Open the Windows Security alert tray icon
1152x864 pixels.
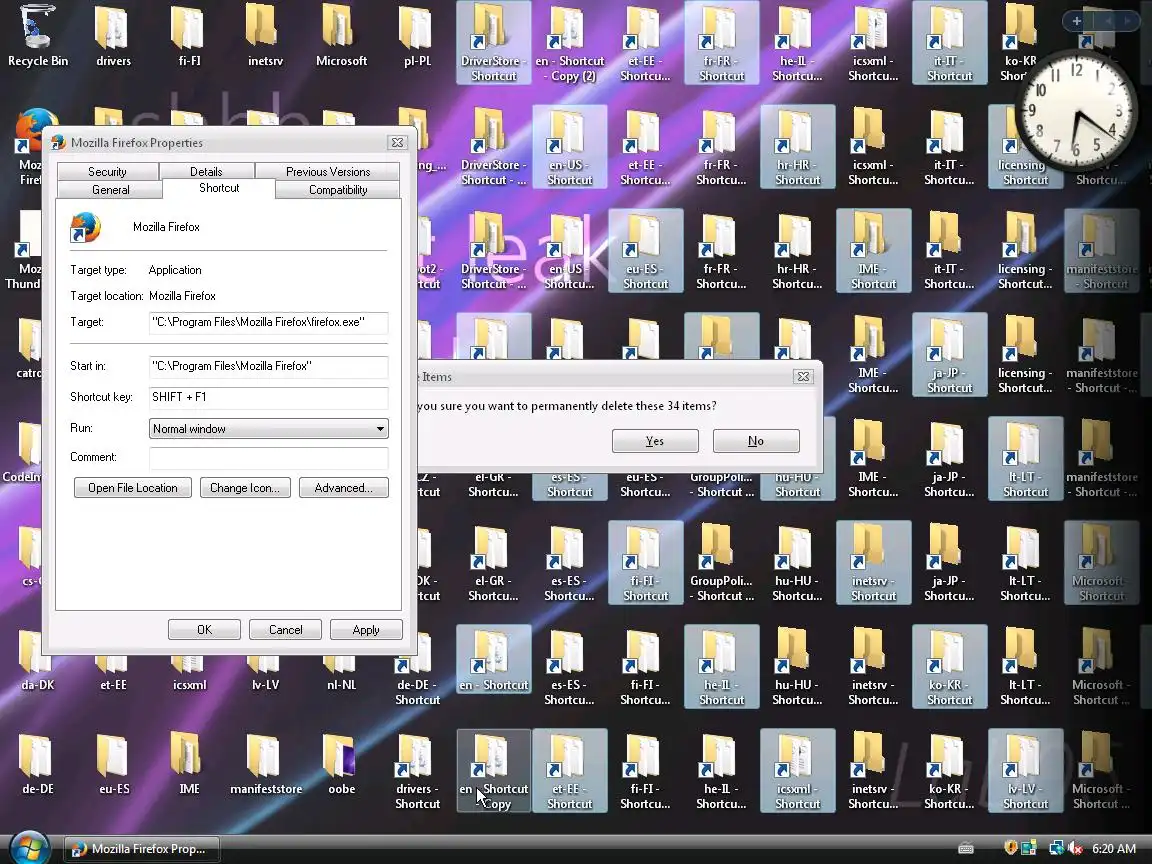(1010, 848)
